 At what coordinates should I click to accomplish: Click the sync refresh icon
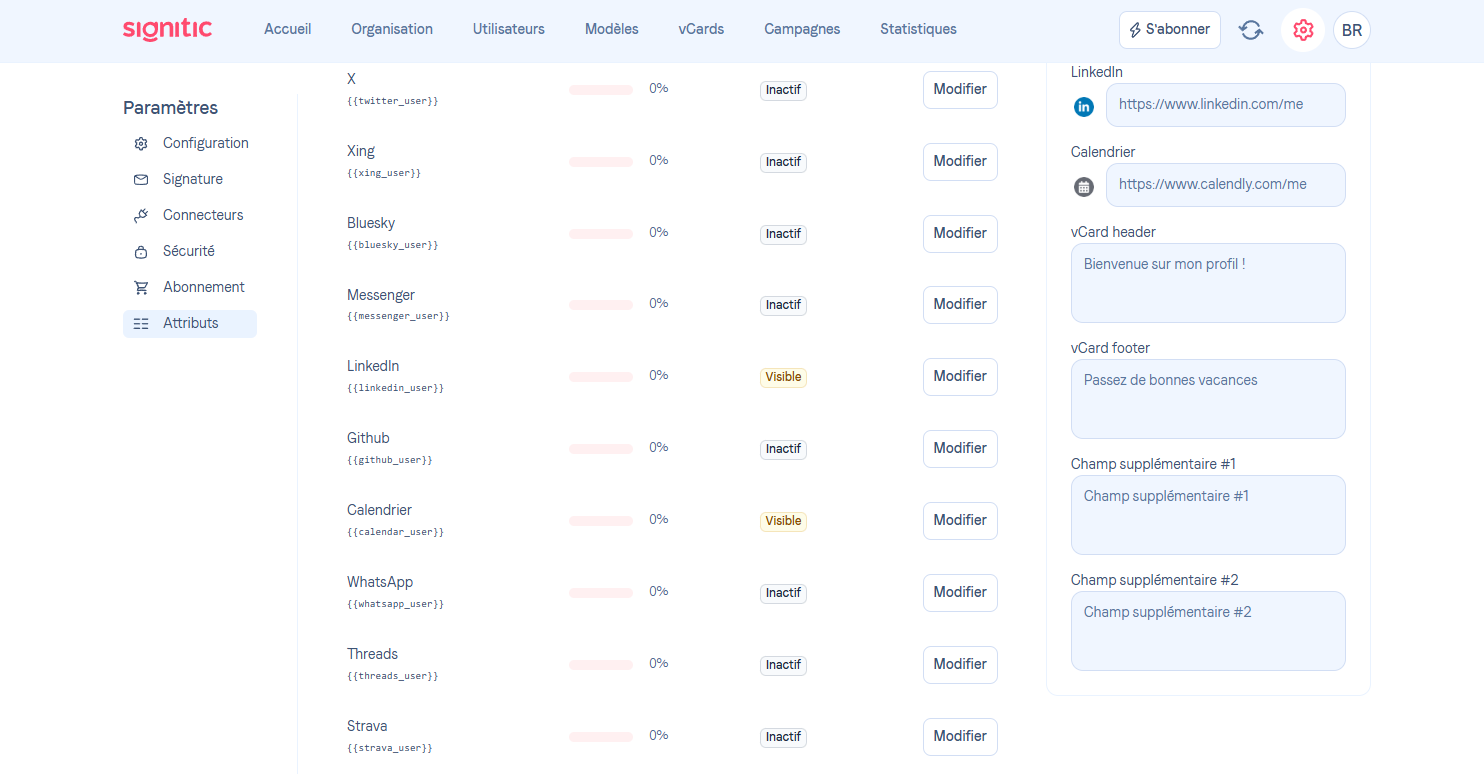[x=1251, y=30]
